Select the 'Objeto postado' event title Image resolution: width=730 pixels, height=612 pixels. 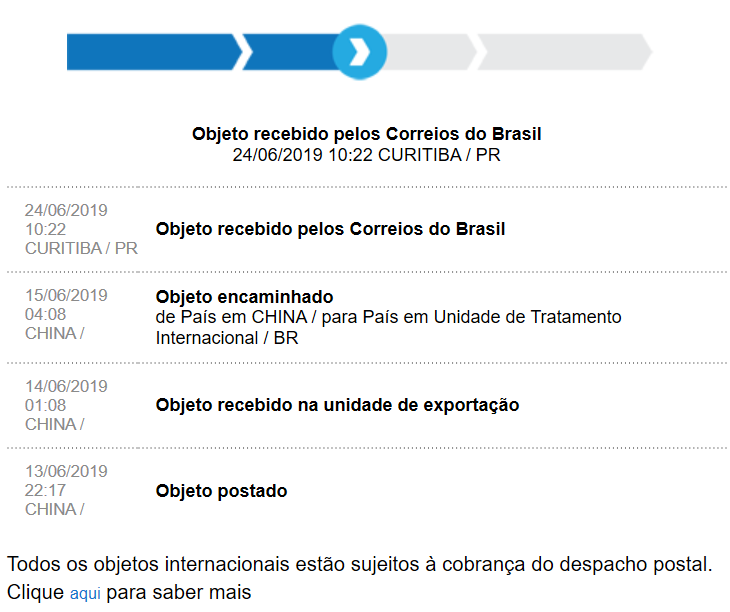tap(221, 491)
